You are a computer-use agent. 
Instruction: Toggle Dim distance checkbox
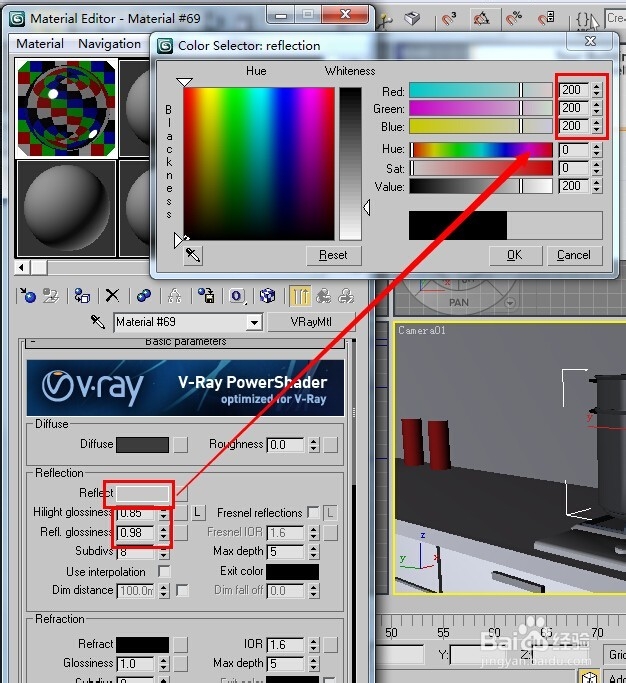coord(182,590)
